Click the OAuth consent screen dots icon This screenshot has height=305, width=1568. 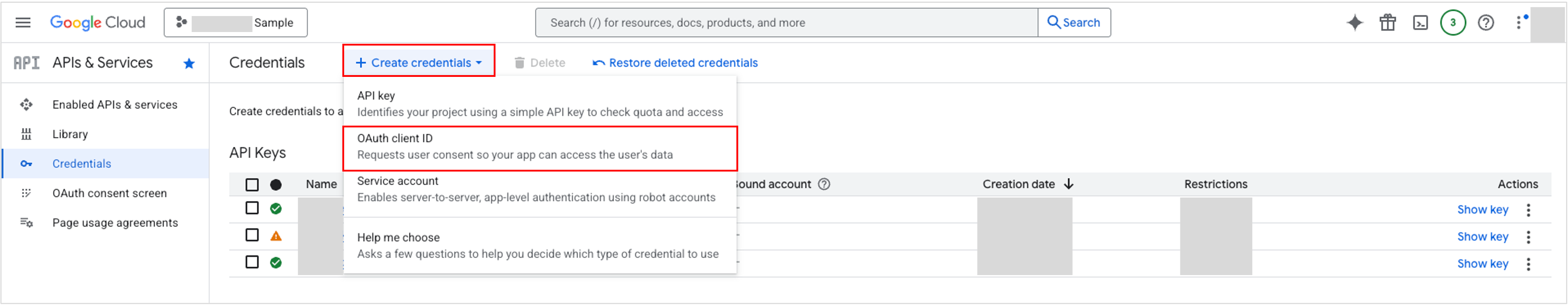[26, 193]
